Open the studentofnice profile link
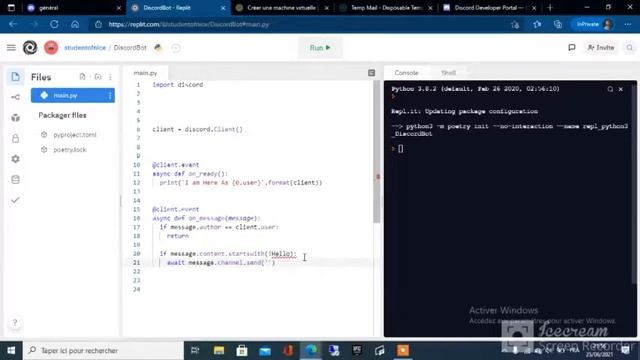The image size is (640, 360). click(85, 48)
